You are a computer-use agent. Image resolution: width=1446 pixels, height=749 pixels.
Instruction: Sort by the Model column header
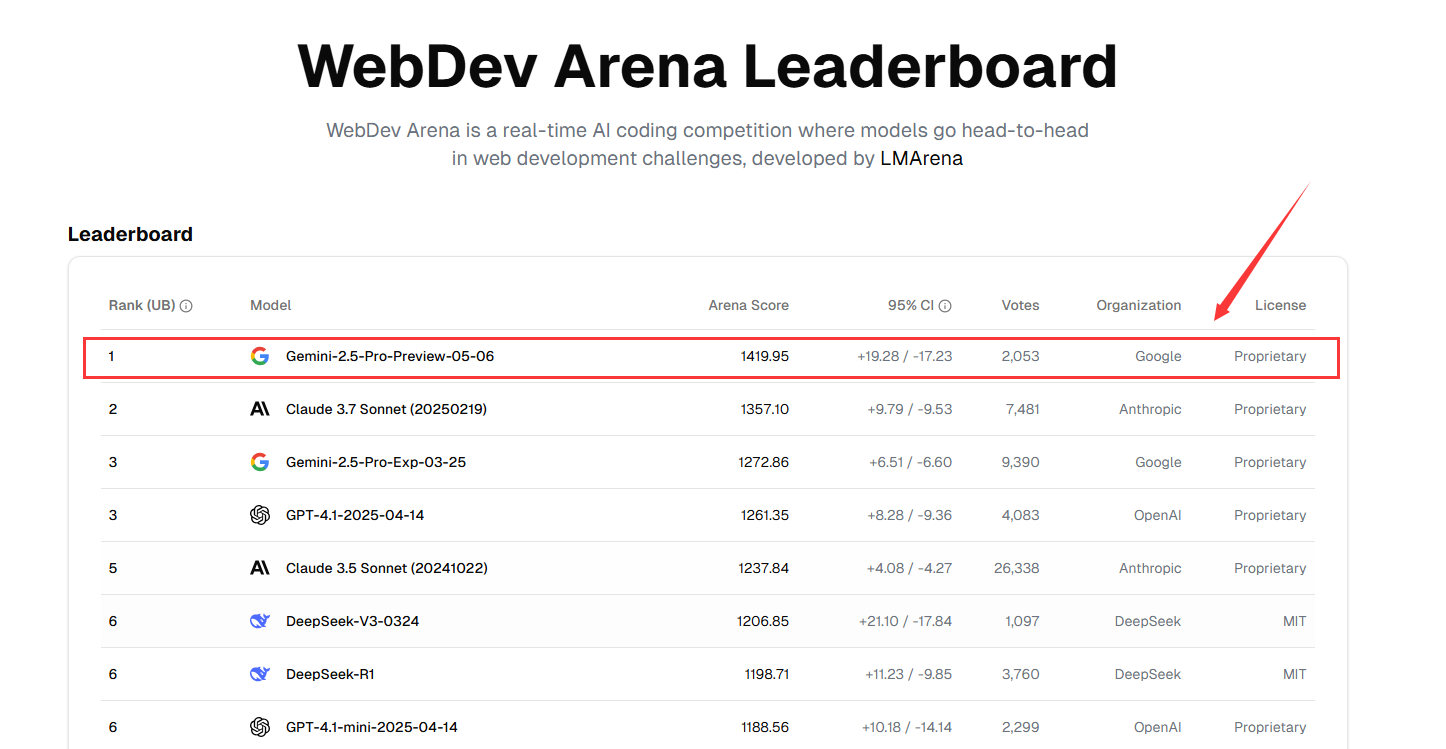coord(271,305)
